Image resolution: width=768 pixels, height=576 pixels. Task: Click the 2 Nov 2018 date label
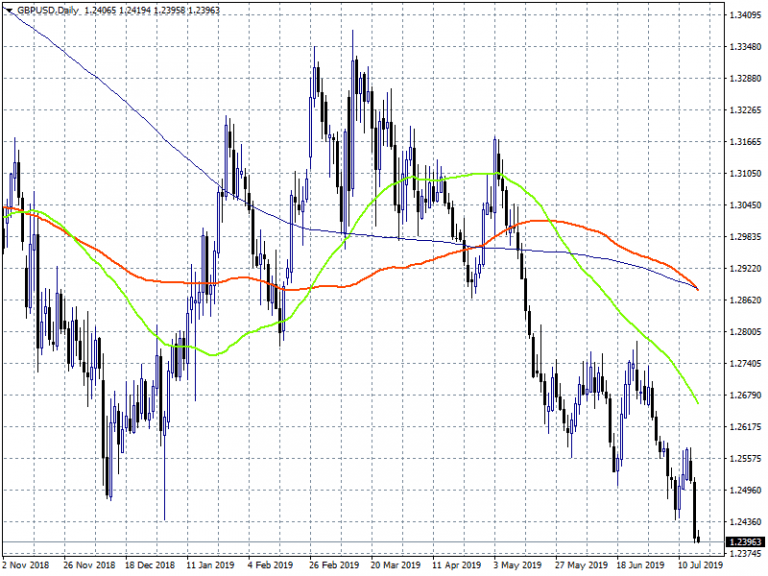pos(27,564)
